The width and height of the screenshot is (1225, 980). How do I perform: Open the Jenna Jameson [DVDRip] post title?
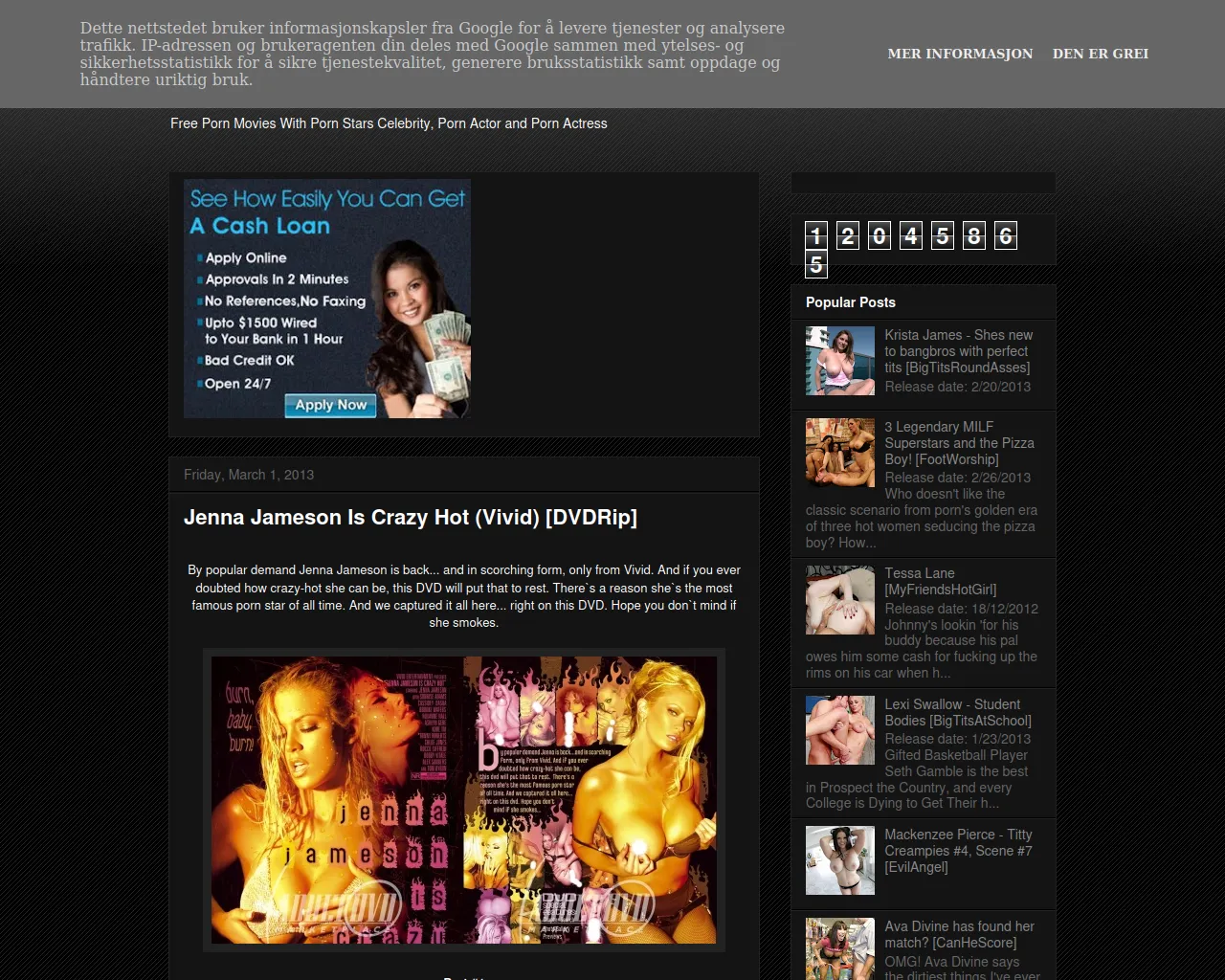click(411, 518)
